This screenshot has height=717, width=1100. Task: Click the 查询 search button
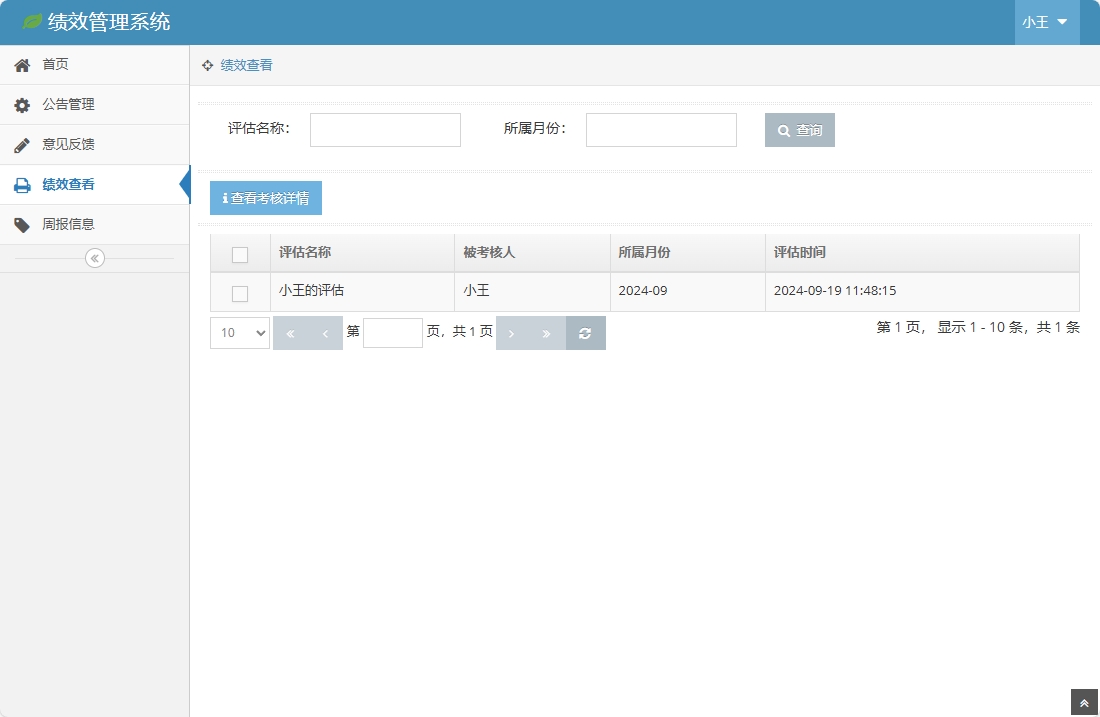[x=799, y=129]
